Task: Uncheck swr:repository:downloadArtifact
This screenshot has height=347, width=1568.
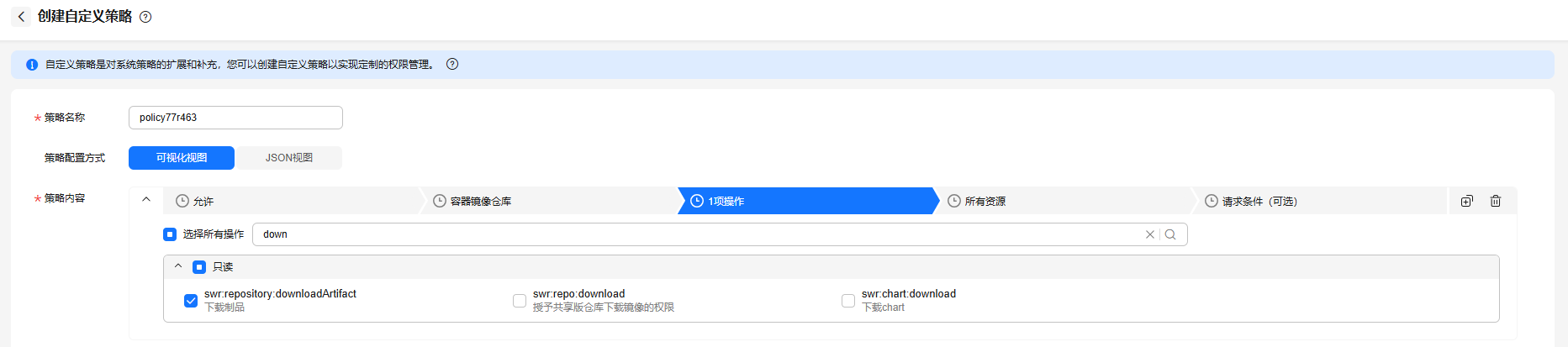Action: tap(191, 301)
